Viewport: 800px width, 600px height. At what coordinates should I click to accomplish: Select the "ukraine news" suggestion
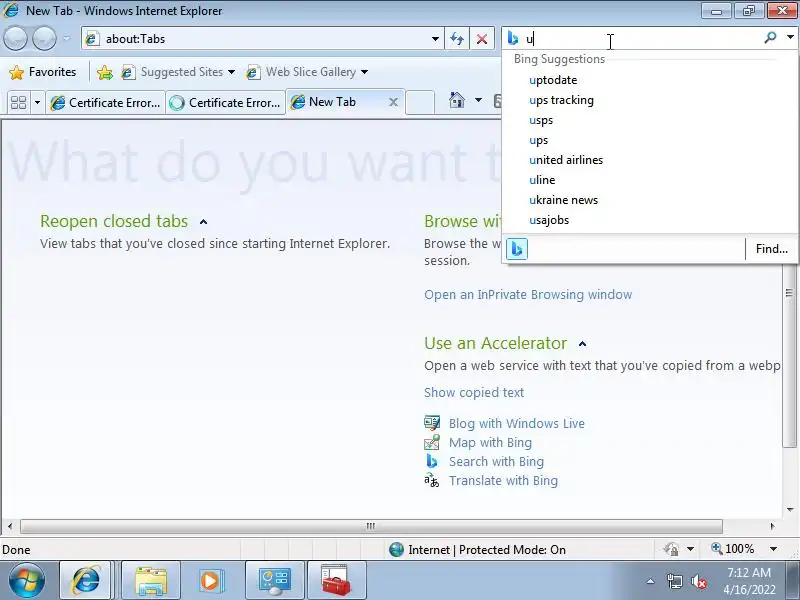tap(563, 200)
